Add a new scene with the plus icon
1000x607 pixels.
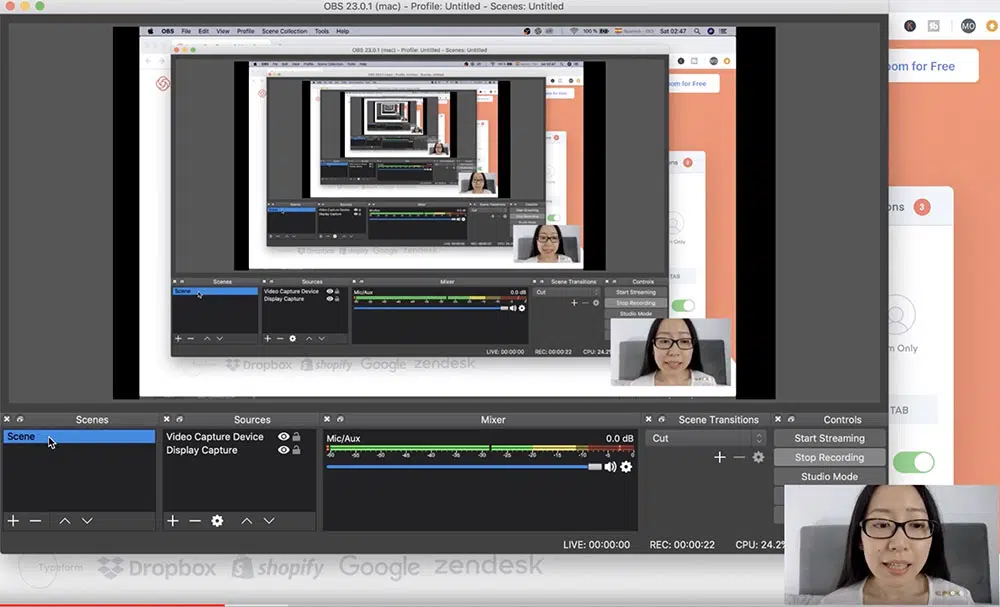click(13, 521)
